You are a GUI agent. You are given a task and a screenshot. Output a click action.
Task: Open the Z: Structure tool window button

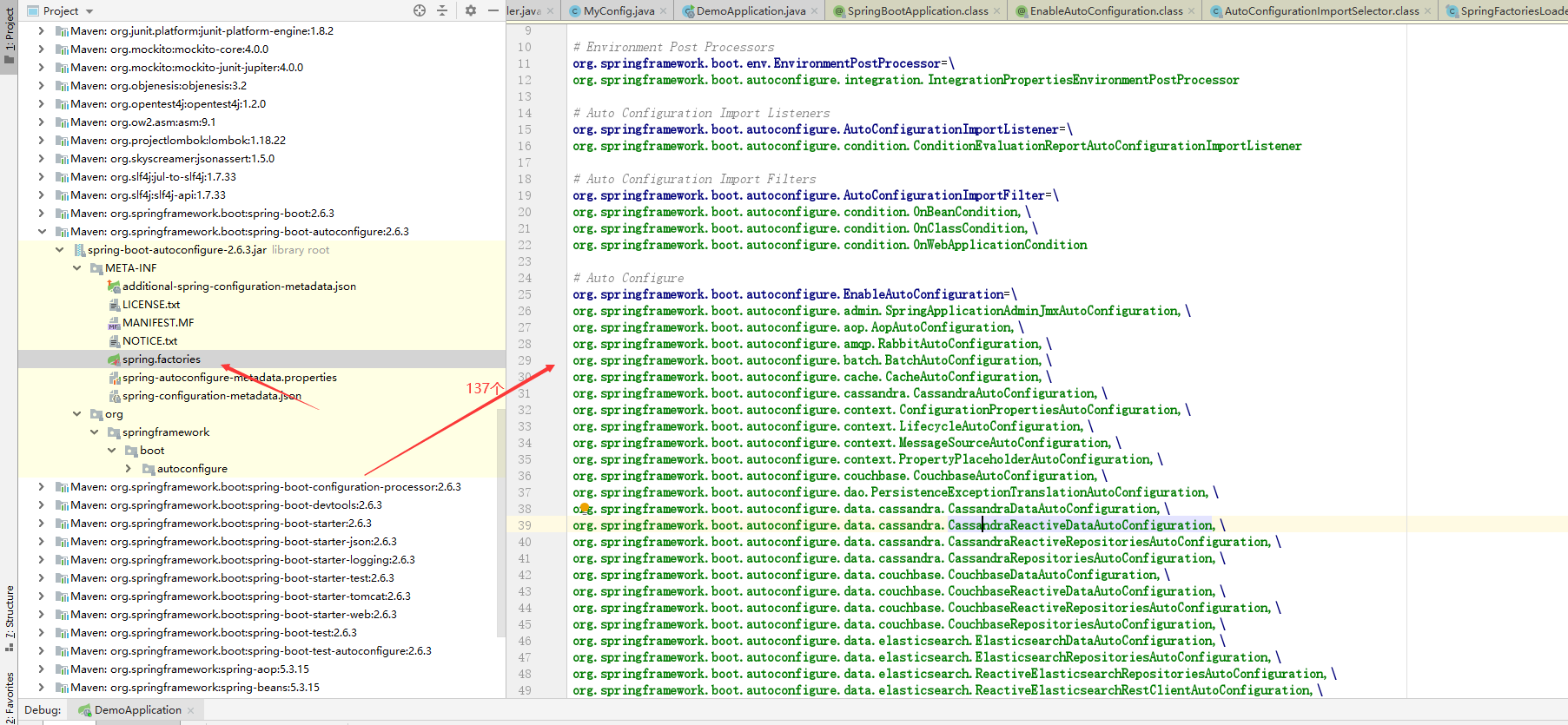tap(9, 618)
